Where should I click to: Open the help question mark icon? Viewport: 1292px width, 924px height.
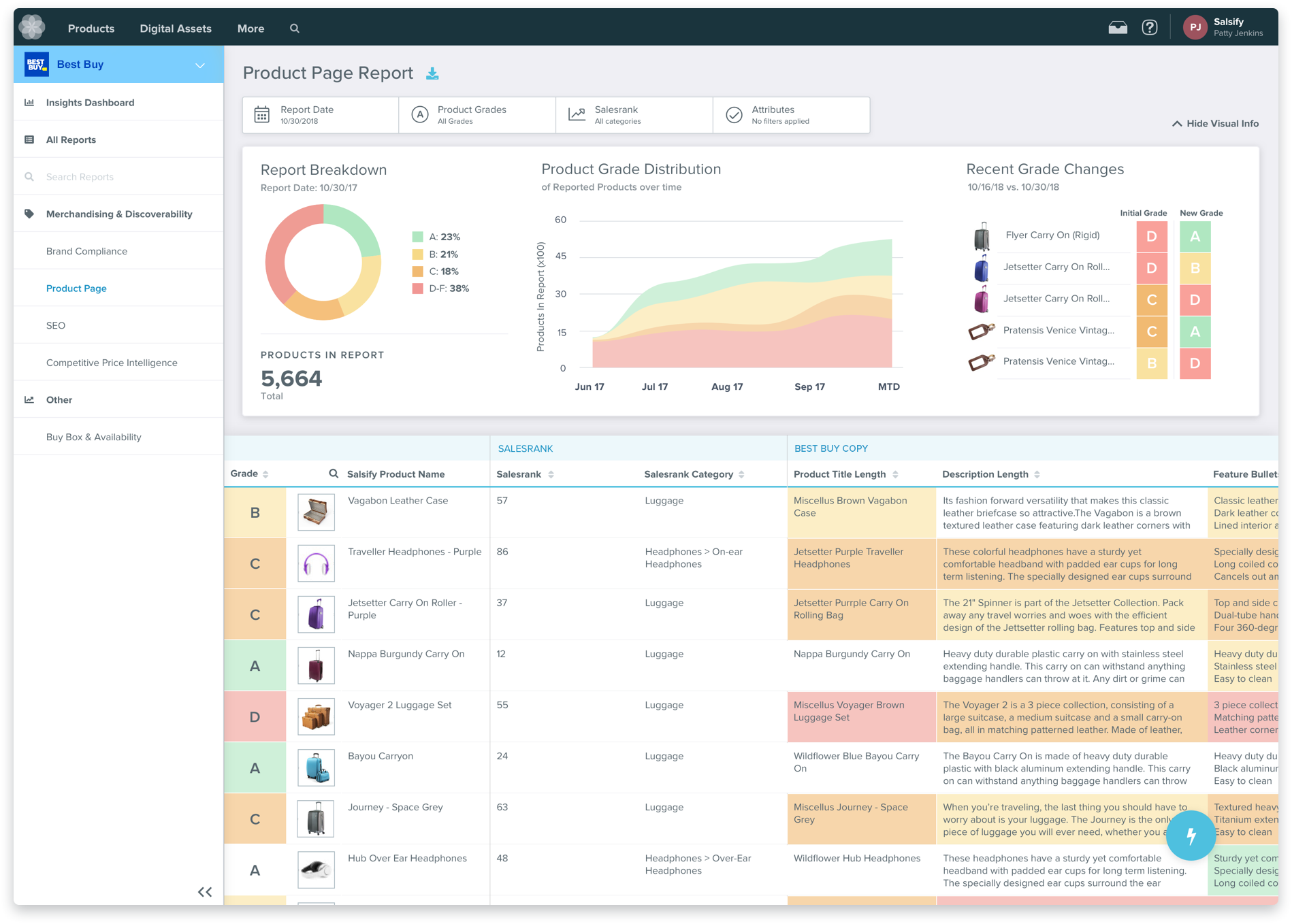point(1150,28)
